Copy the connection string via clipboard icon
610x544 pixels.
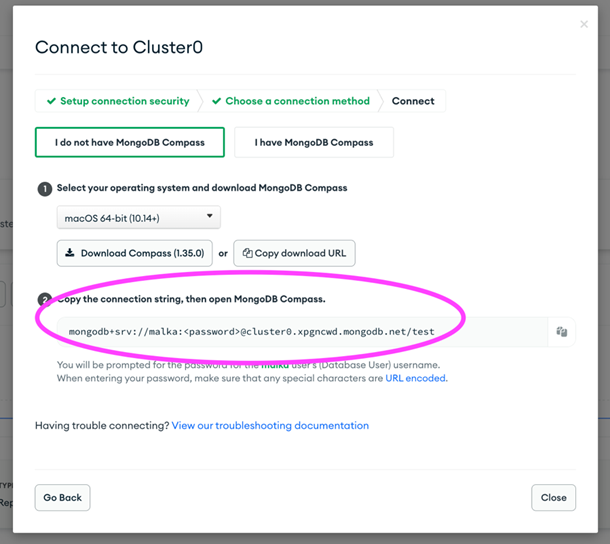(x=561, y=332)
